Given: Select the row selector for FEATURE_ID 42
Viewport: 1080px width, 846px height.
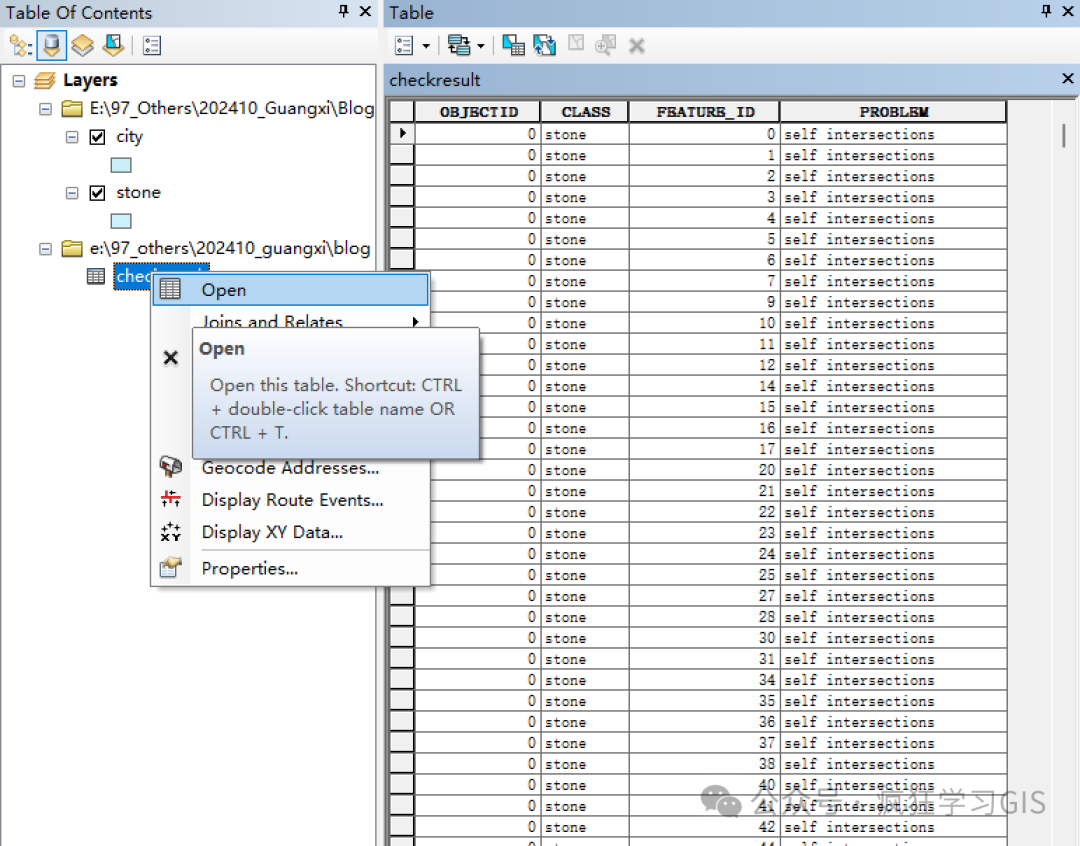Looking at the screenshot, I should (402, 827).
